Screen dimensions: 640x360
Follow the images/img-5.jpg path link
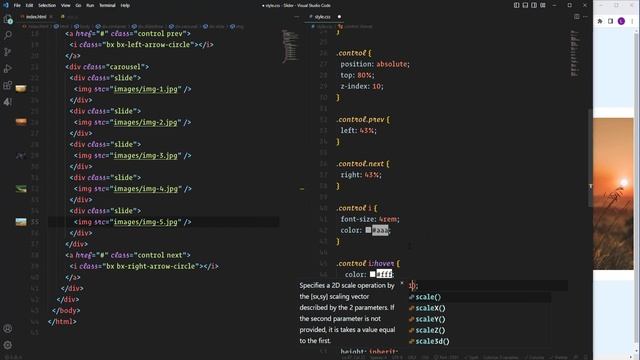pyautogui.click(x=146, y=222)
